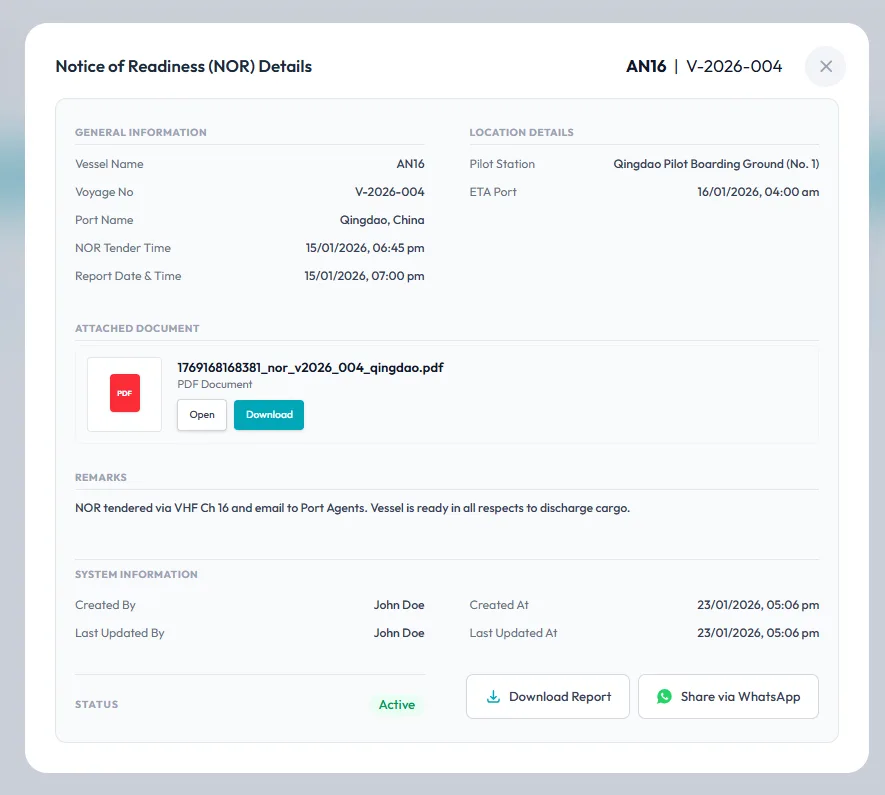Click the AN16 vessel code in header

[x=646, y=67]
